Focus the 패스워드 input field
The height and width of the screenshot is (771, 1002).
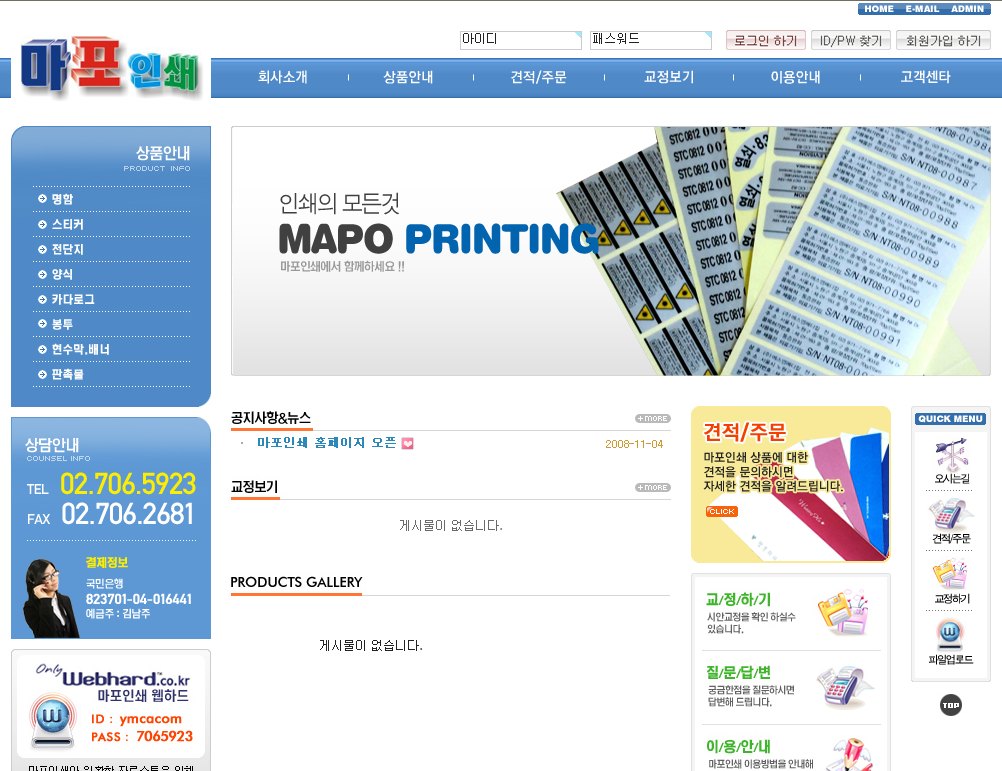[x=651, y=40]
